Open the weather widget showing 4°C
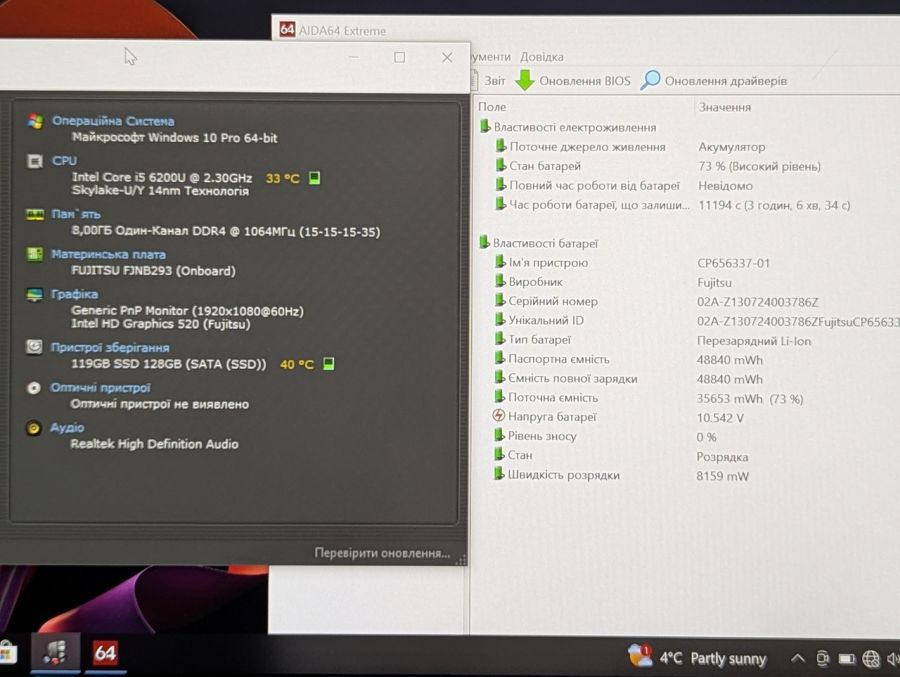The image size is (900, 677). pos(697,657)
